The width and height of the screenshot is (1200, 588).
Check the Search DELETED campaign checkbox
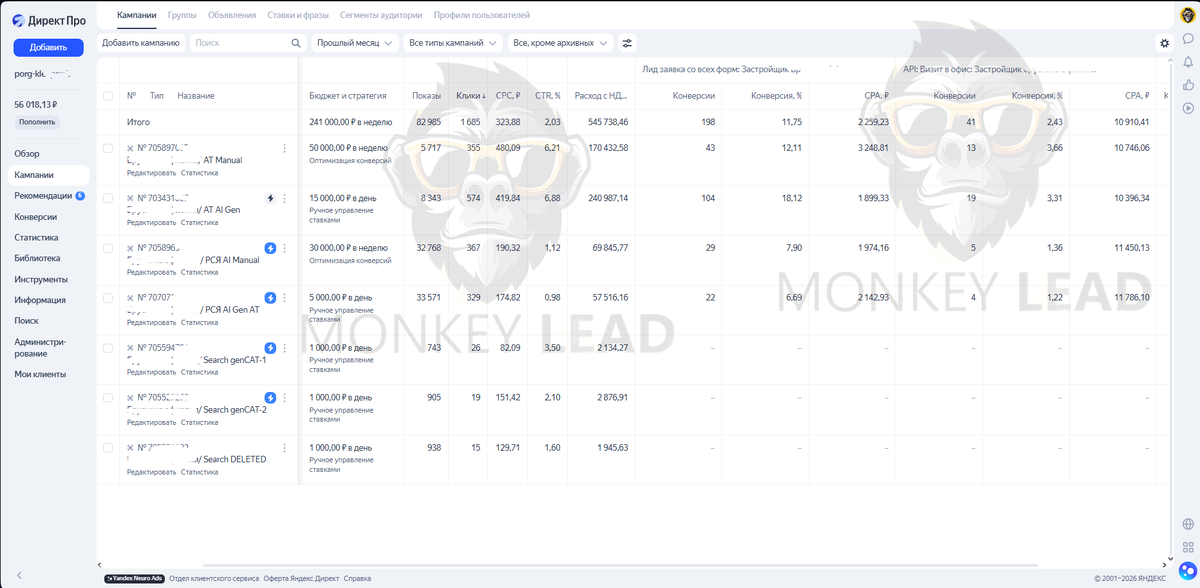(108, 448)
